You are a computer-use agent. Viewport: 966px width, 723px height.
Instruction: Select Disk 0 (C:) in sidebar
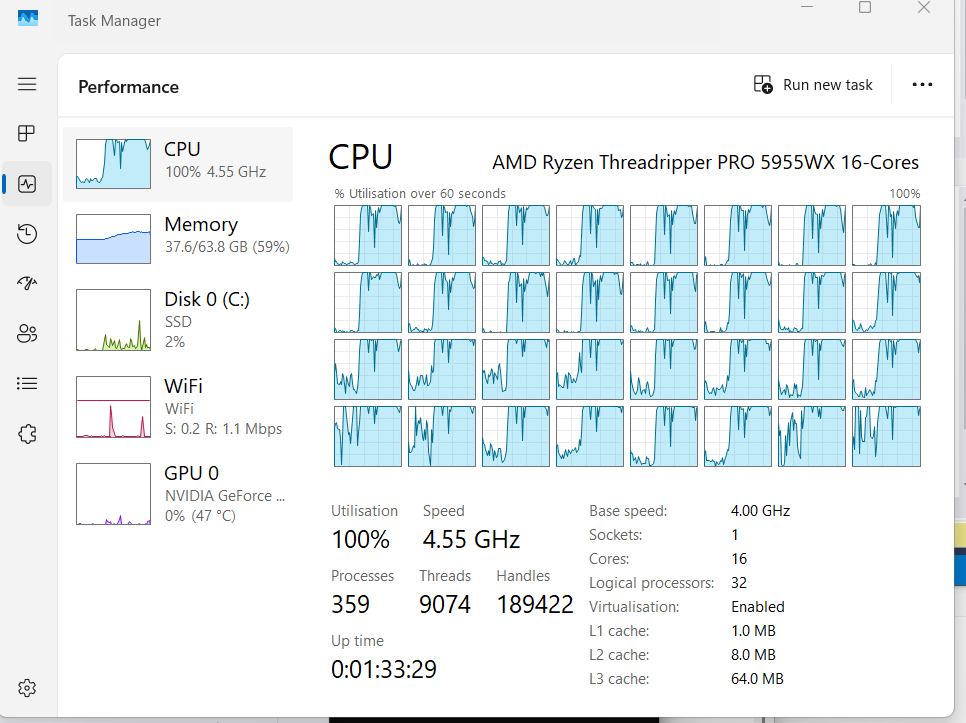click(179, 320)
